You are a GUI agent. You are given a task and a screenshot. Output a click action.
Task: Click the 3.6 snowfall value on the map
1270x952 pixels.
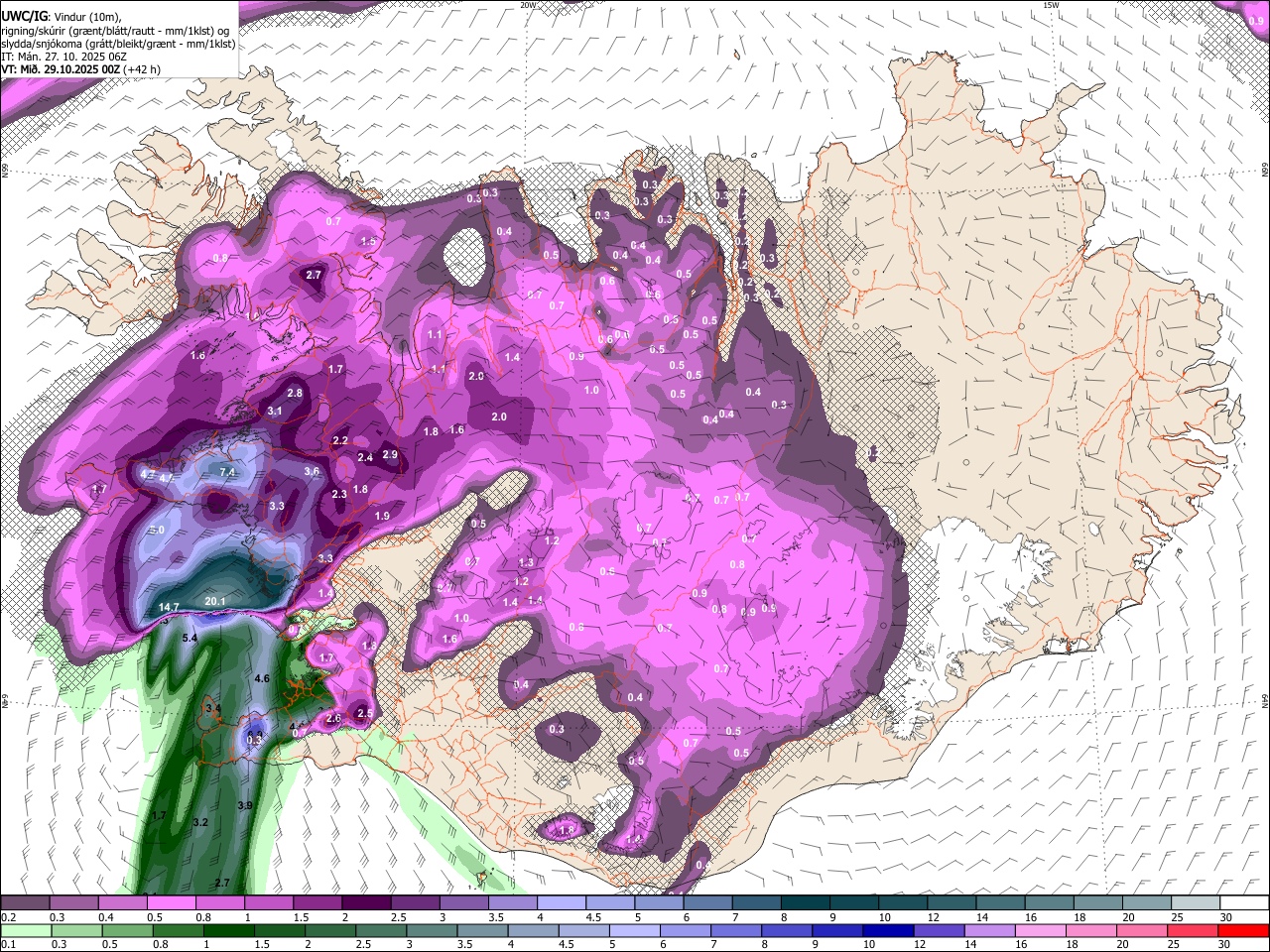point(312,471)
